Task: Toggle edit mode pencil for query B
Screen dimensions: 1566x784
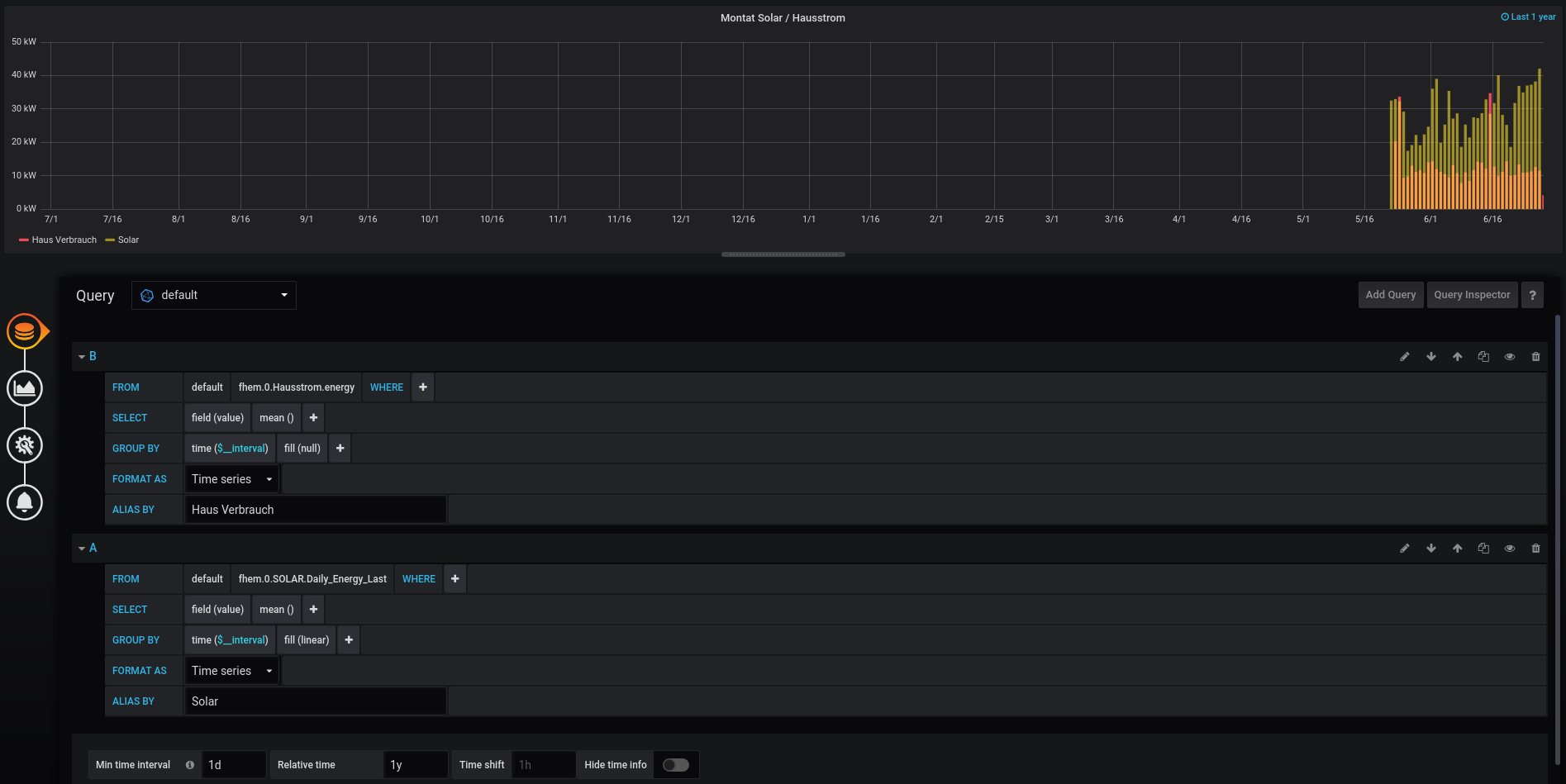Action: click(1404, 357)
